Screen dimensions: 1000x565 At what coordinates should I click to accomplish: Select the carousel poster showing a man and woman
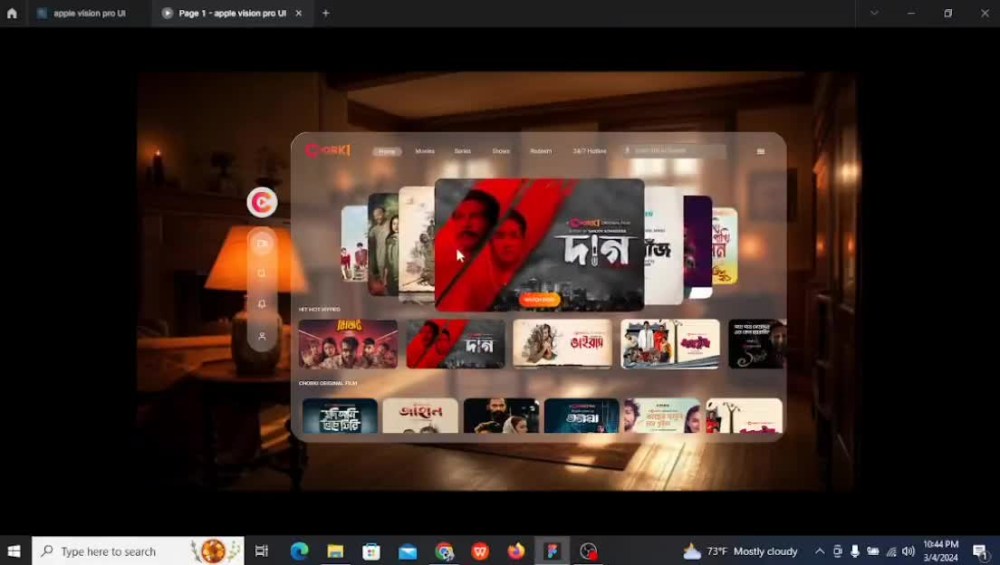click(x=383, y=244)
